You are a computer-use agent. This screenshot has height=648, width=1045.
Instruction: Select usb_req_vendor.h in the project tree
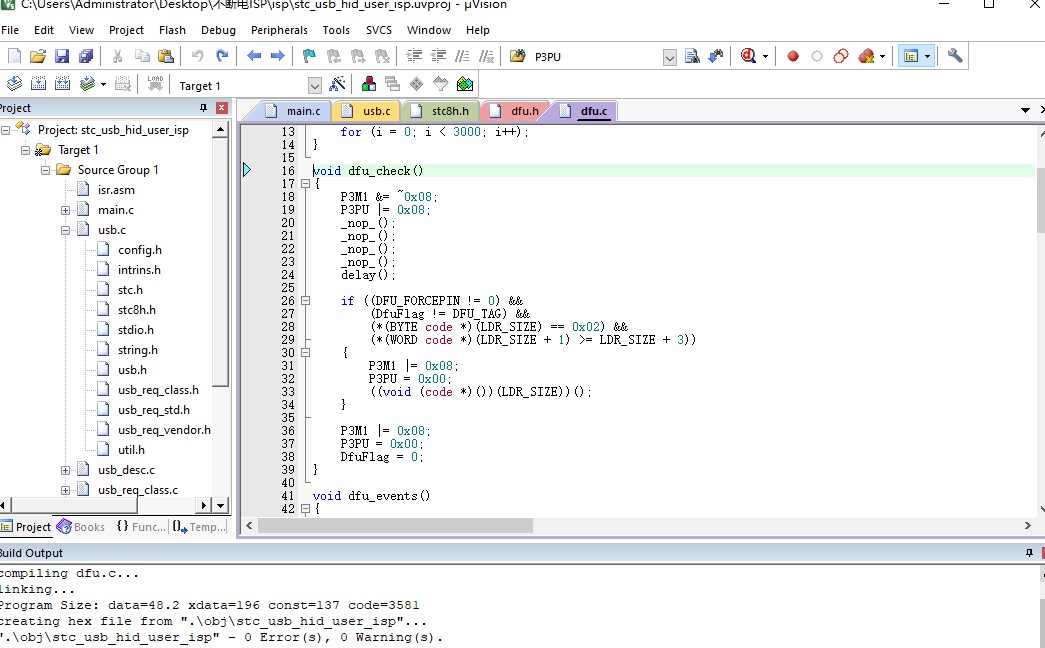(x=164, y=430)
